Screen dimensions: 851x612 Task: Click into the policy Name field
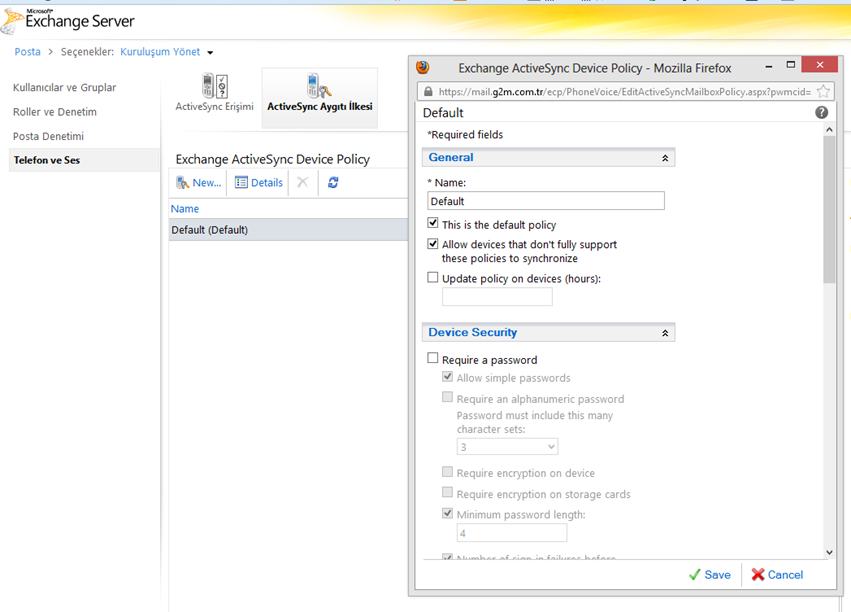pyautogui.click(x=545, y=201)
